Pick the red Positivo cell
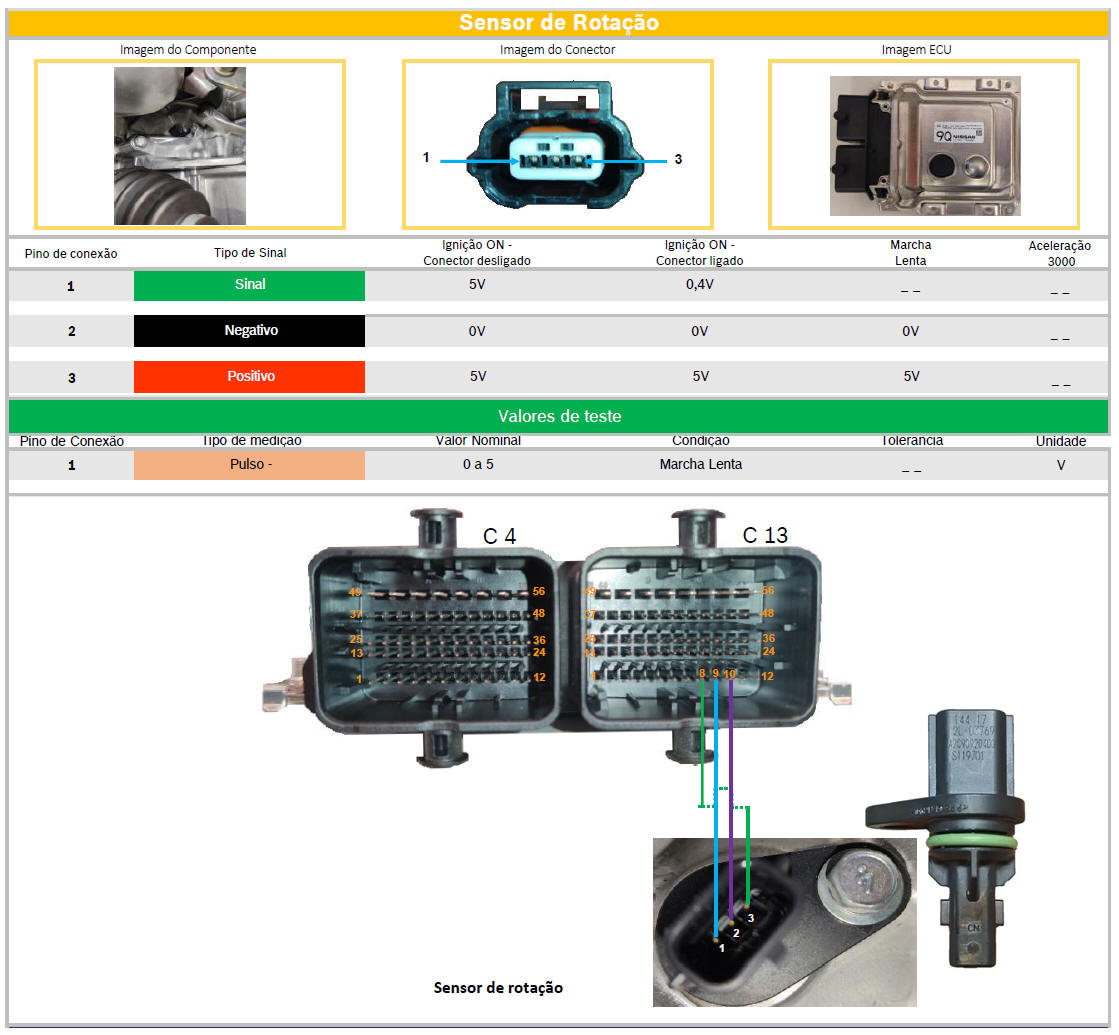 pyautogui.click(x=249, y=377)
